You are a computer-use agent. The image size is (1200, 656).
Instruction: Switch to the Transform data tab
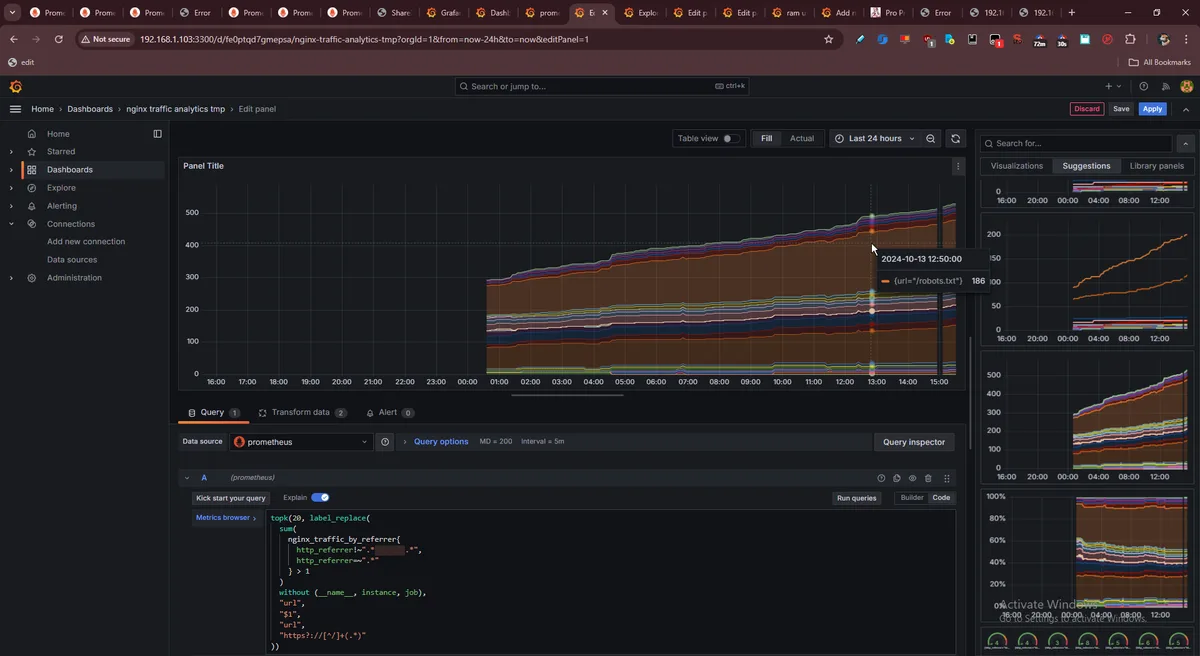click(302, 412)
